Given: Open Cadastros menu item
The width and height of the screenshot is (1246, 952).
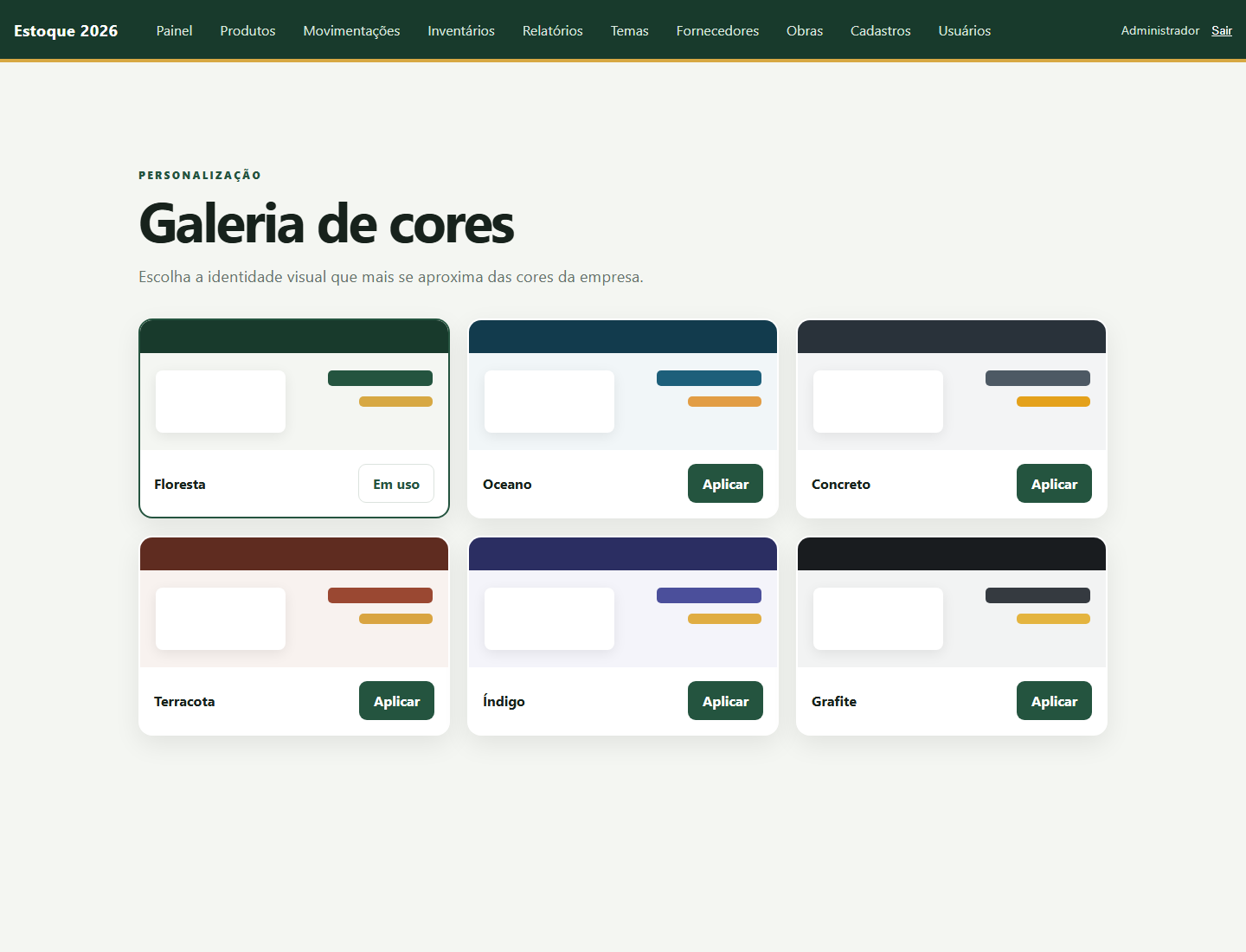Looking at the screenshot, I should 881,30.
